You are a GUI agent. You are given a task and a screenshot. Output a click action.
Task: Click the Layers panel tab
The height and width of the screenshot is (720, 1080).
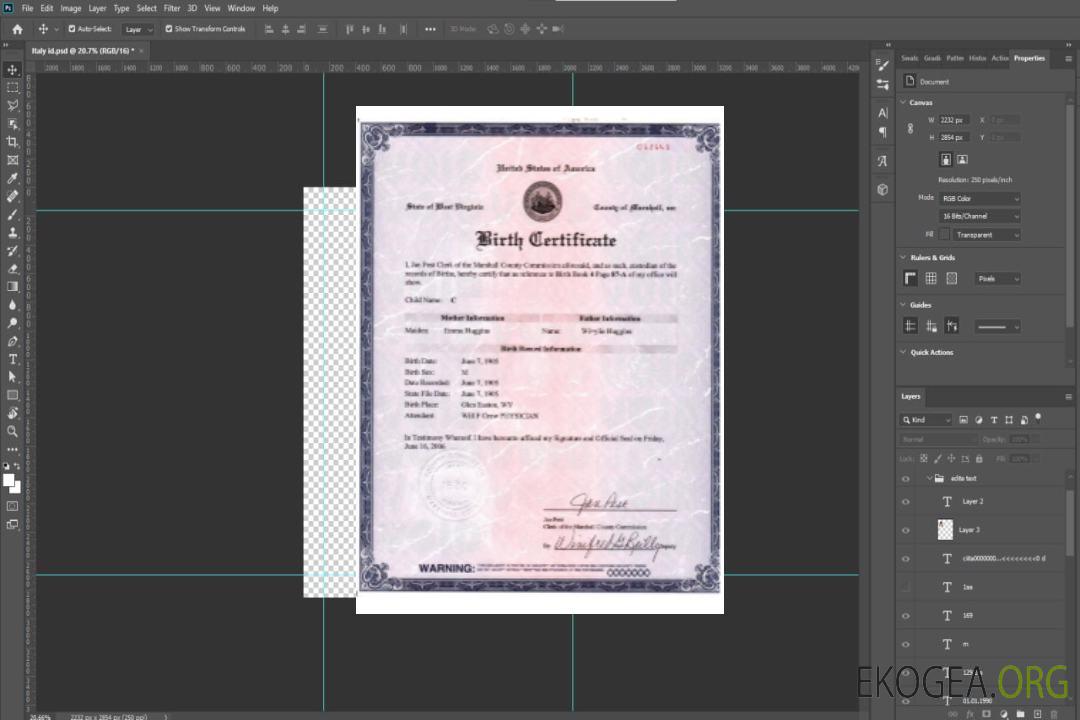(911, 396)
